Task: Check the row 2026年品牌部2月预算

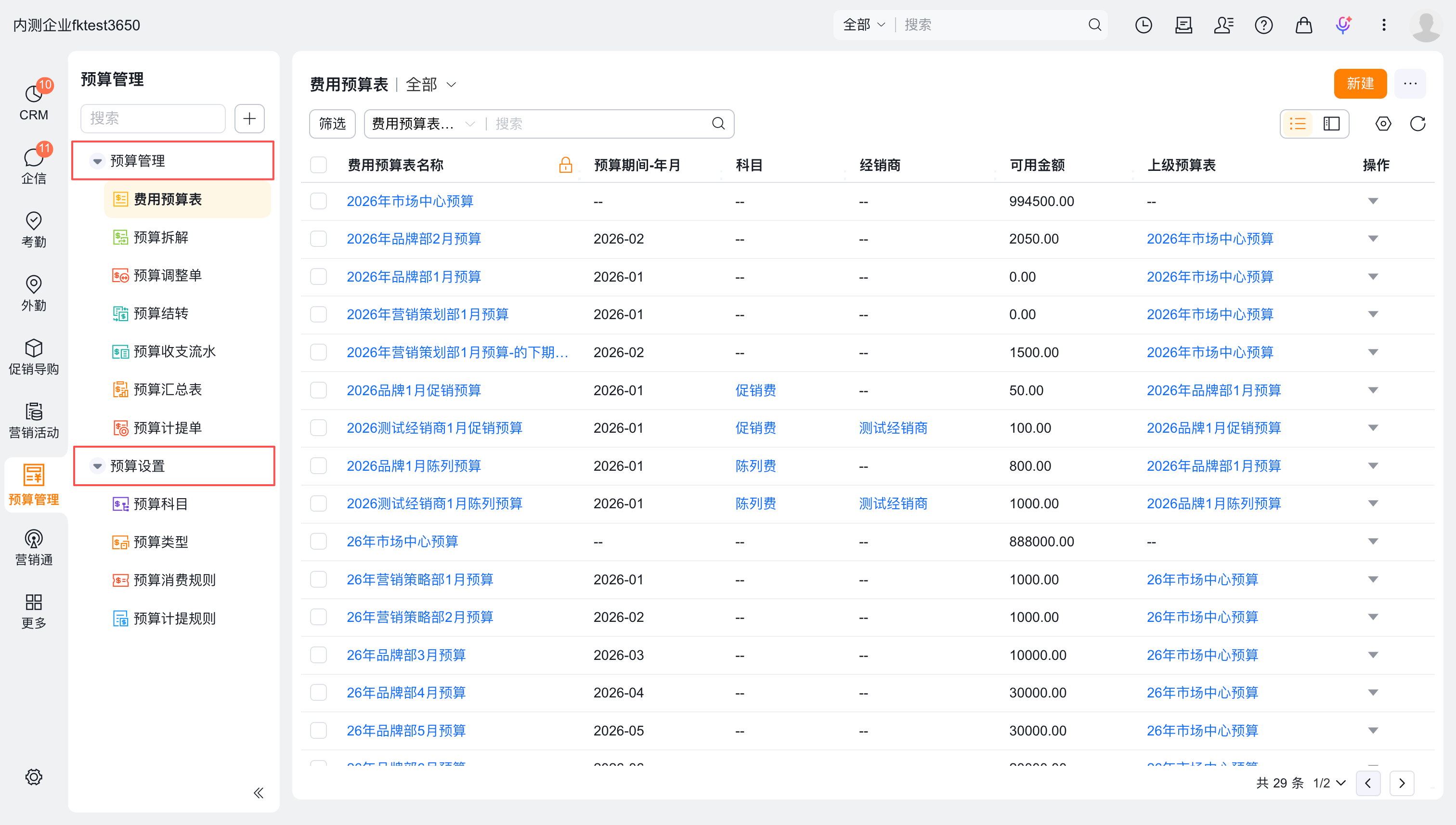Action: [x=319, y=239]
